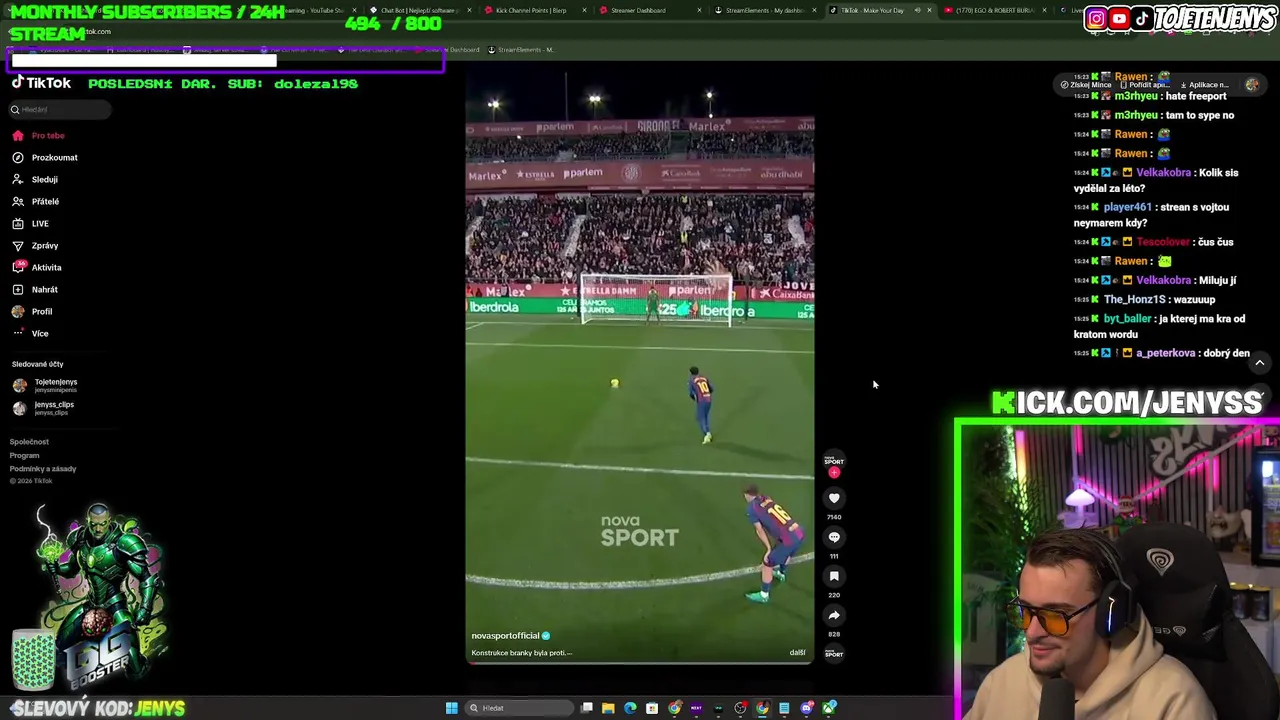Click the YouTube icon in the overlay
The image size is (1280, 720).
click(x=1119, y=18)
